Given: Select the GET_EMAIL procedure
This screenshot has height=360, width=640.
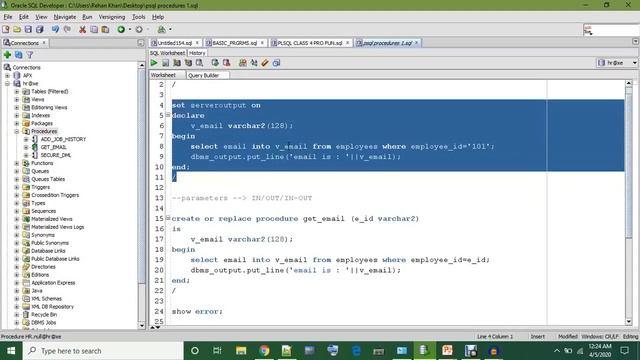Looking at the screenshot, I should [53, 147].
